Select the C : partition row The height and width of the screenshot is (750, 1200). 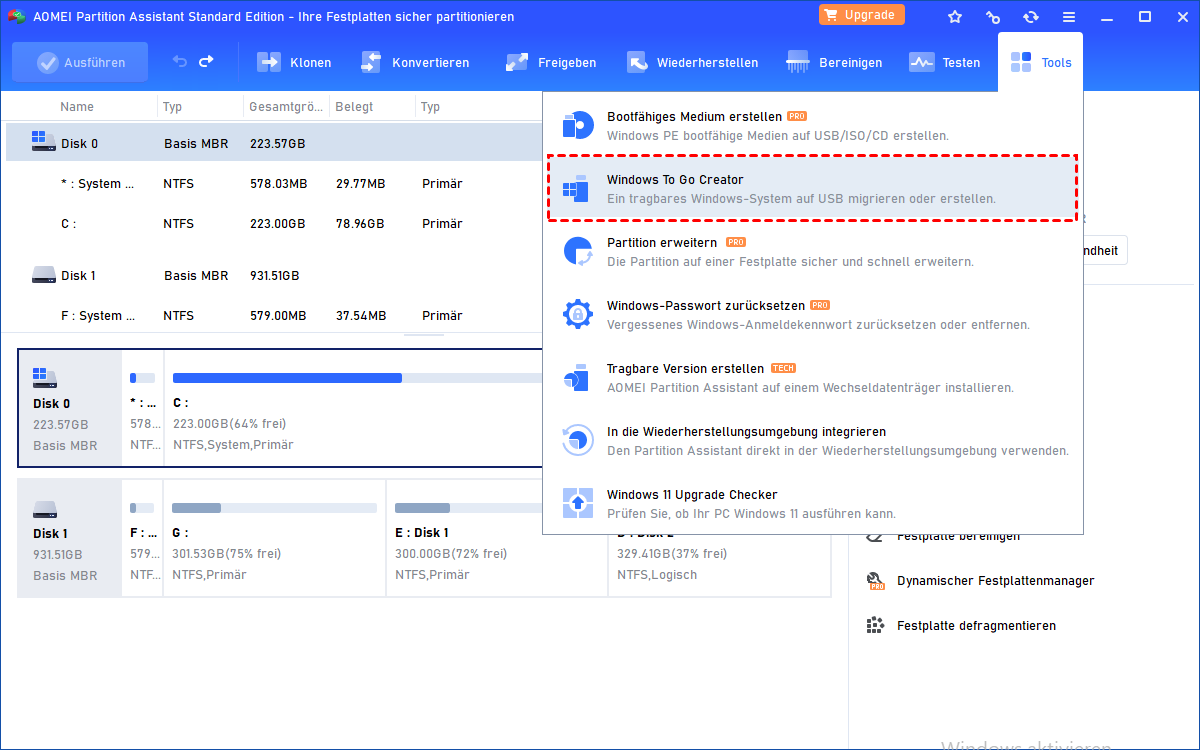275,224
